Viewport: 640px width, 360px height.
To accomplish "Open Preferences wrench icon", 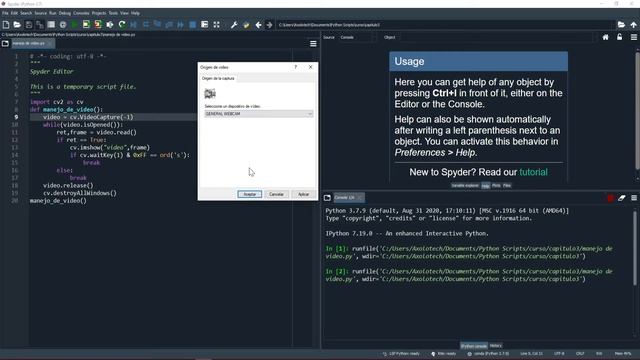I will pyautogui.click(x=234, y=25).
